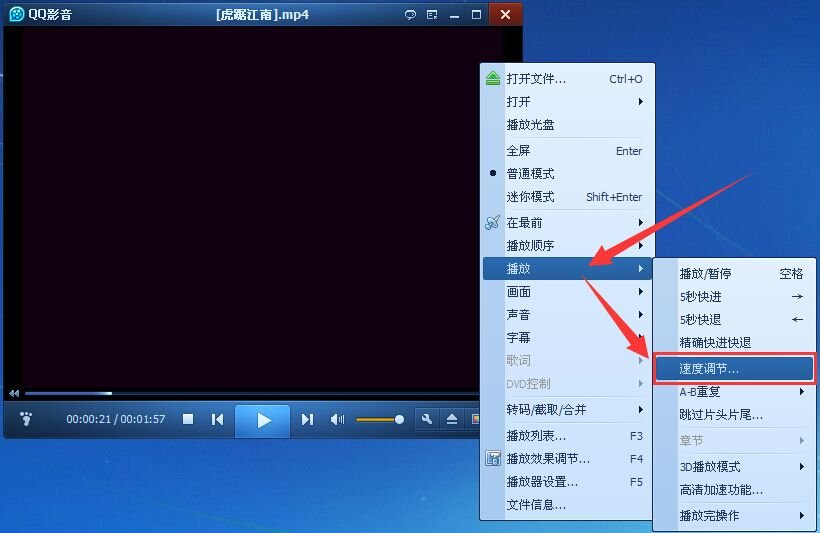This screenshot has width=820, height=533.
Task: Skip to the next track
Action: (308, 419)
